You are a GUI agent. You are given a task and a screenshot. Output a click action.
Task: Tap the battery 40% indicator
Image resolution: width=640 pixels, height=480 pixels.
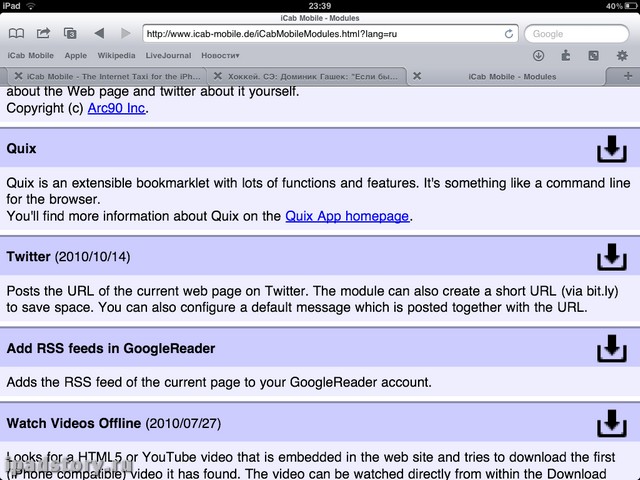pyautogui.click(x=621, y=6)
